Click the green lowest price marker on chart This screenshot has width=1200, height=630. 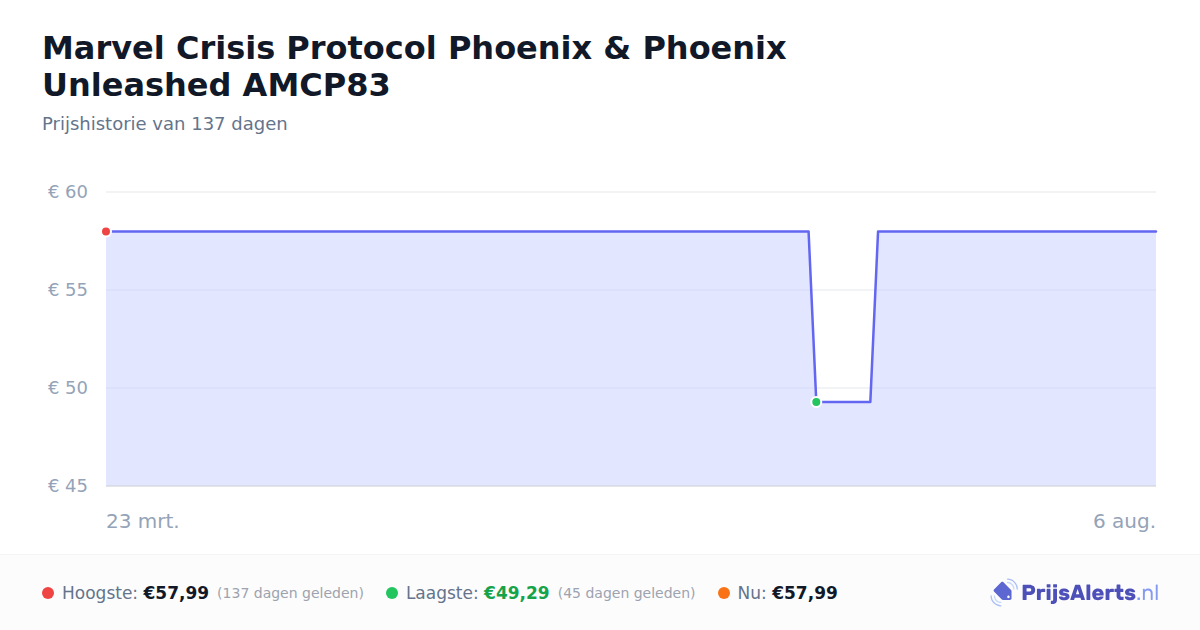click(816, 402)
